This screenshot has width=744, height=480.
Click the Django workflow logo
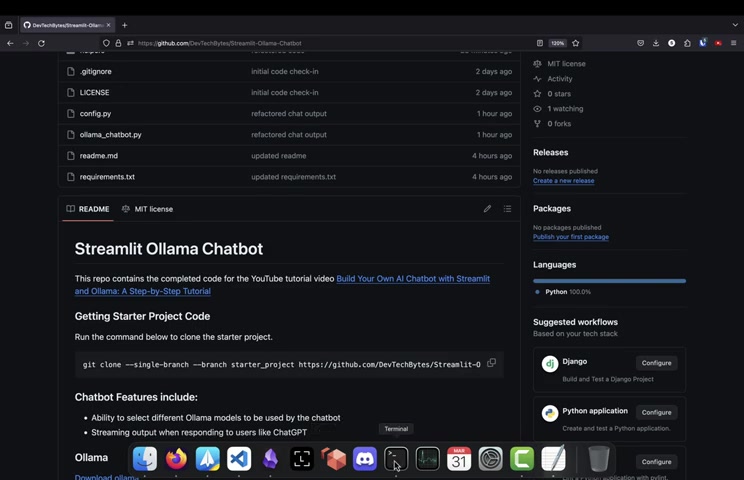(550, 364)
